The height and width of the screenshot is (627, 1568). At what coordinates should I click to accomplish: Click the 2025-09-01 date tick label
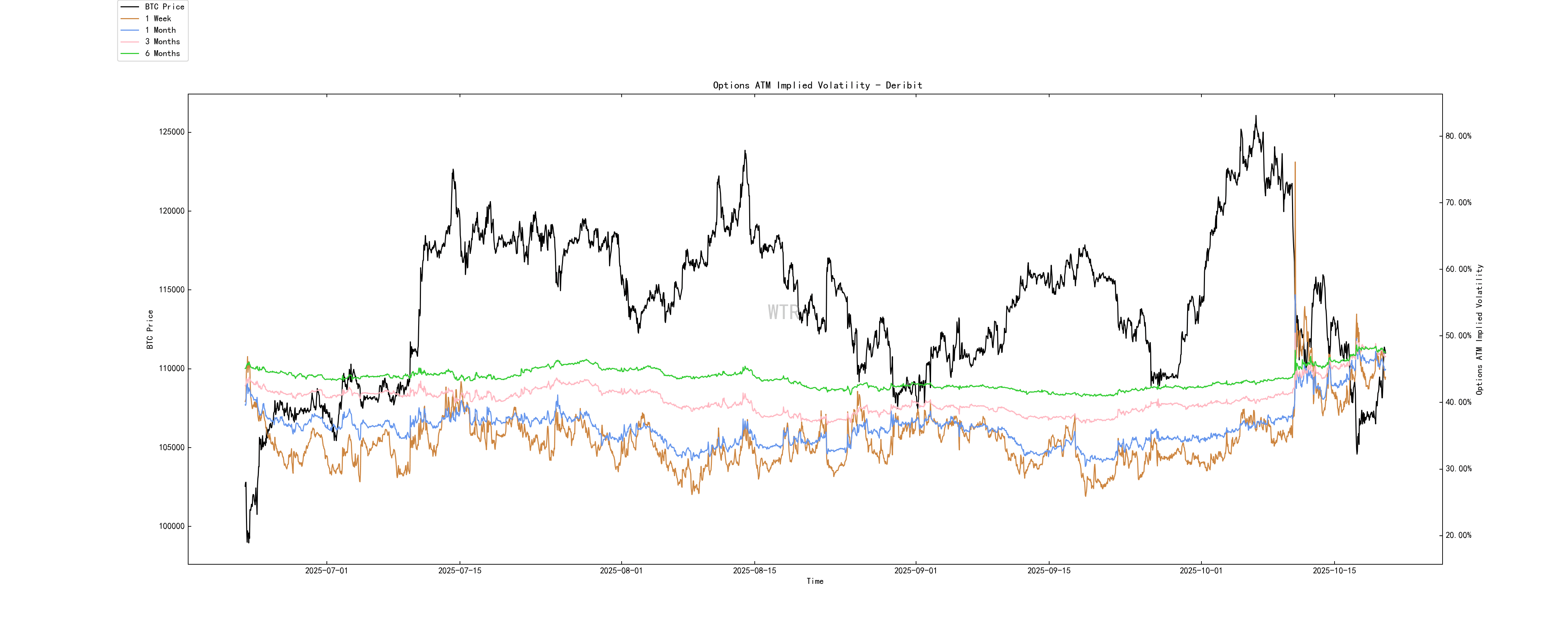click(915, 570)
